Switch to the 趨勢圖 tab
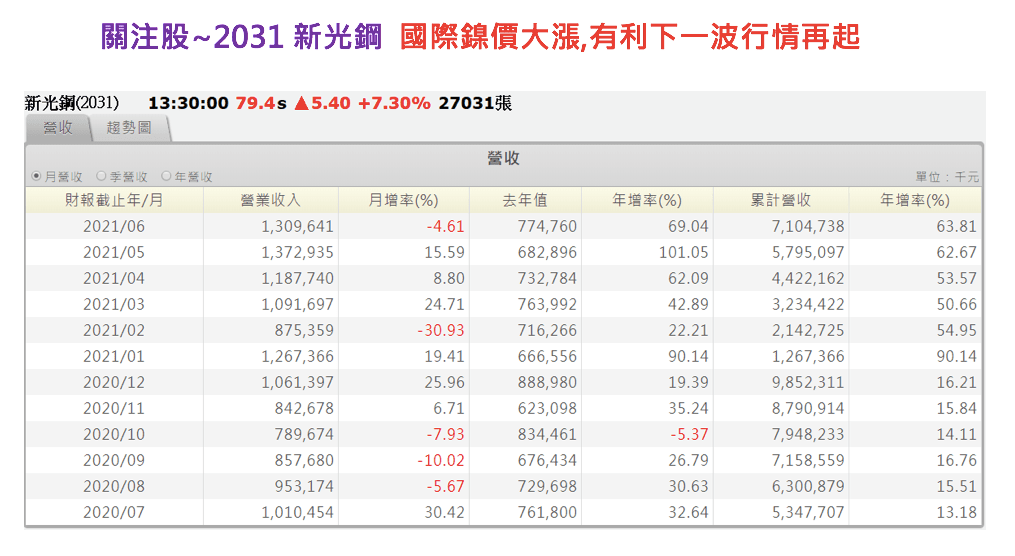The width and height of the screenshot is (1015, 556). 128,128
